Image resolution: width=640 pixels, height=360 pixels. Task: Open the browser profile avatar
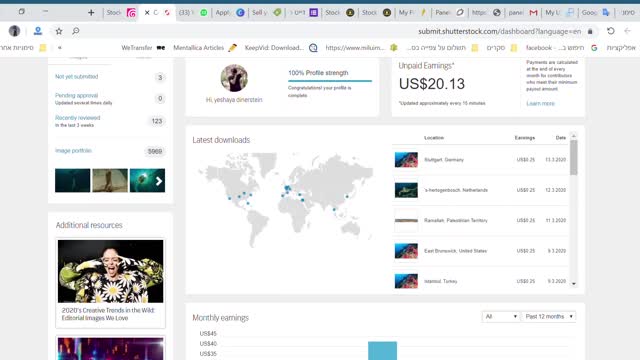pyautogui.click(x=14, y=31)
